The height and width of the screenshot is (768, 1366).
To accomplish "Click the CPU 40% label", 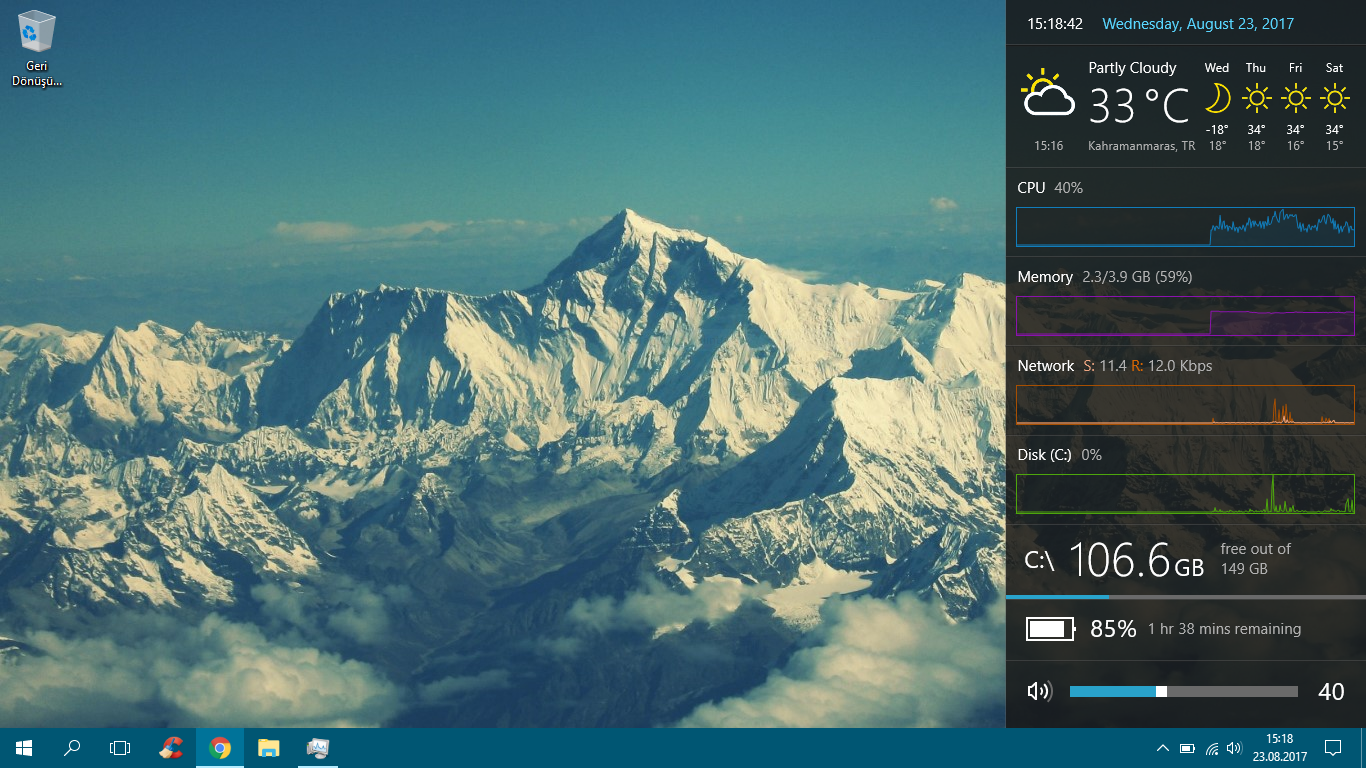I will 1050,188.
